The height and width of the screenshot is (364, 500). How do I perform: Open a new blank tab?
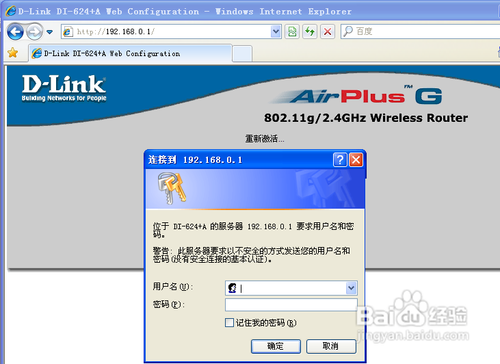tap(242, 54)
